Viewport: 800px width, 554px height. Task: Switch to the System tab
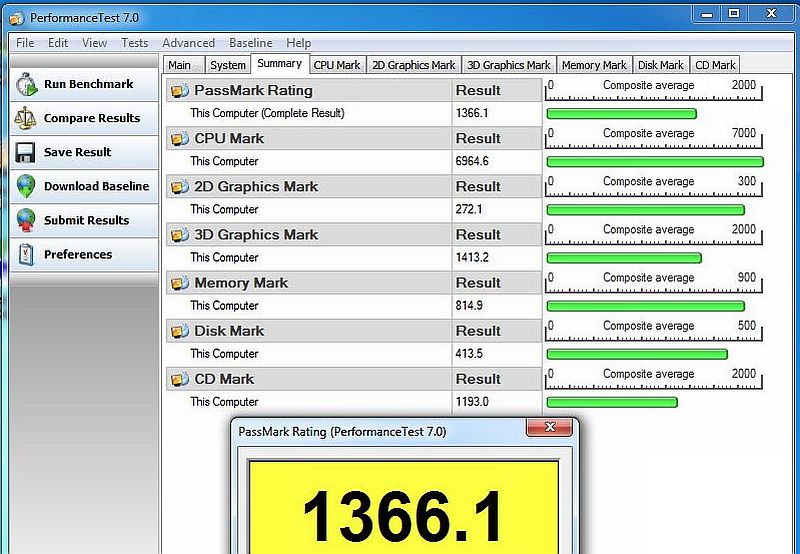click(x=228, y=65)
